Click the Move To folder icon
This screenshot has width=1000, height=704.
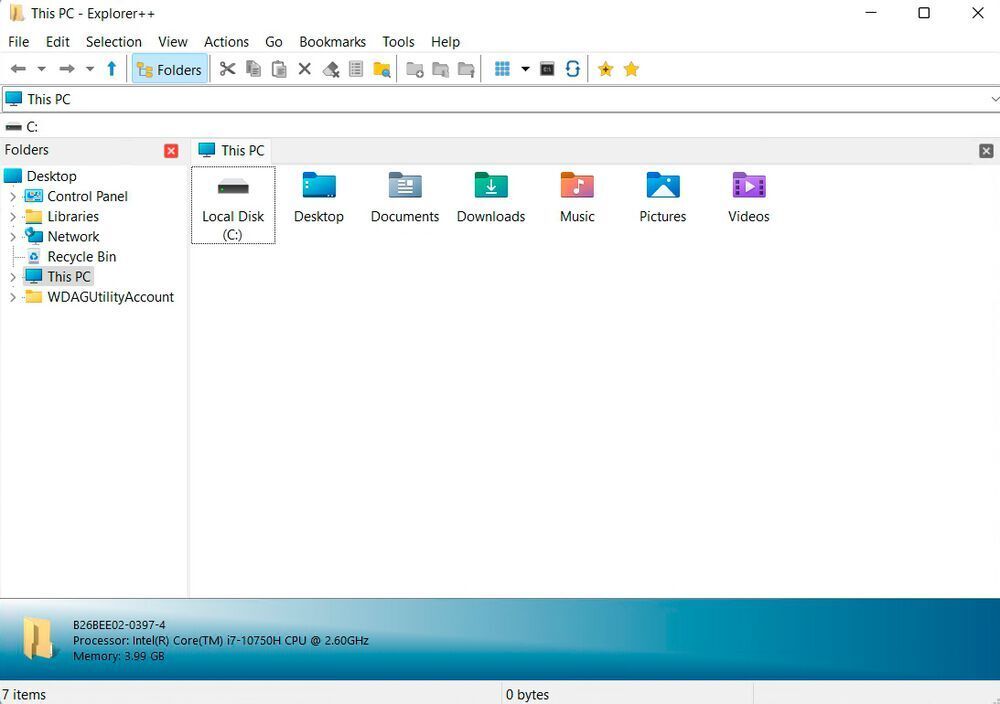pyautogui.click(x=466, y=69)
